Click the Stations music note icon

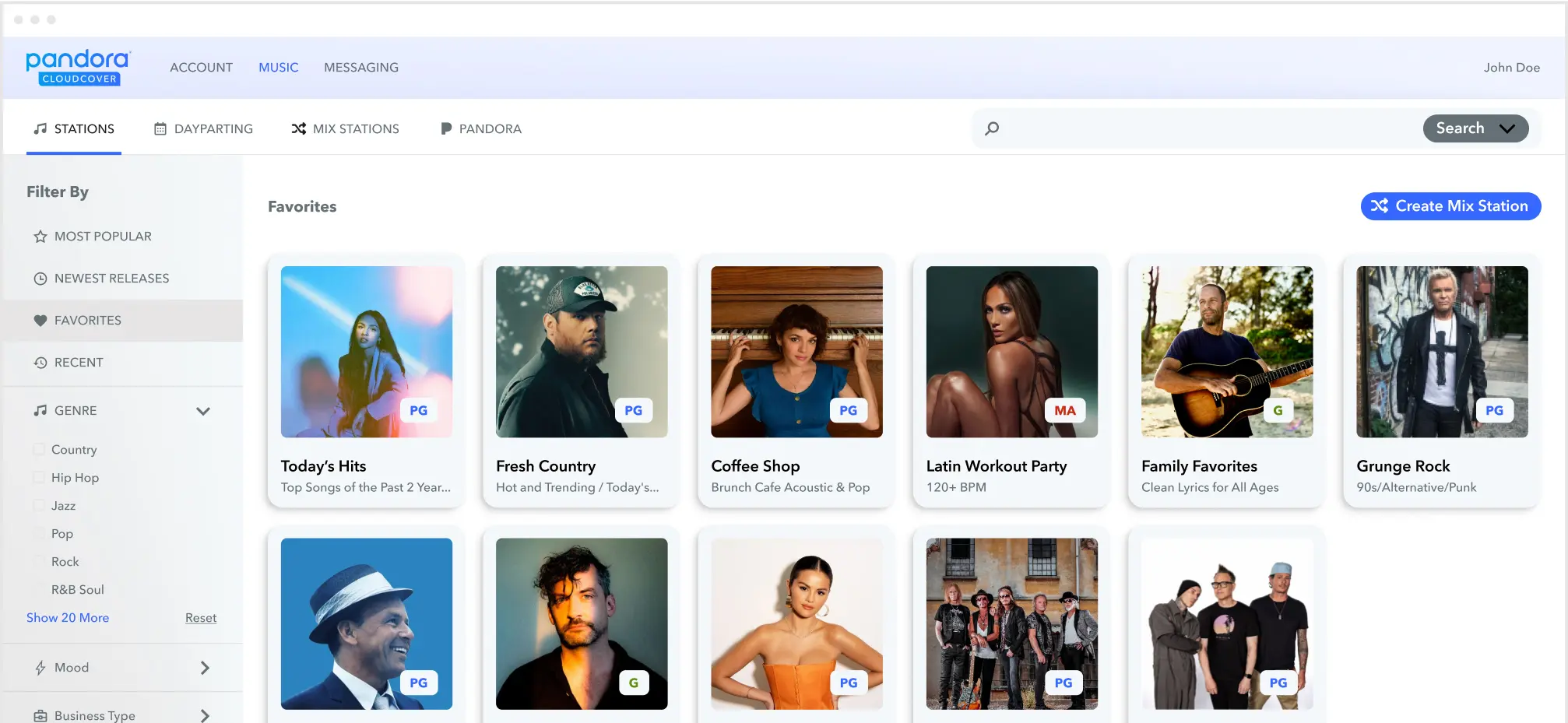39,128
